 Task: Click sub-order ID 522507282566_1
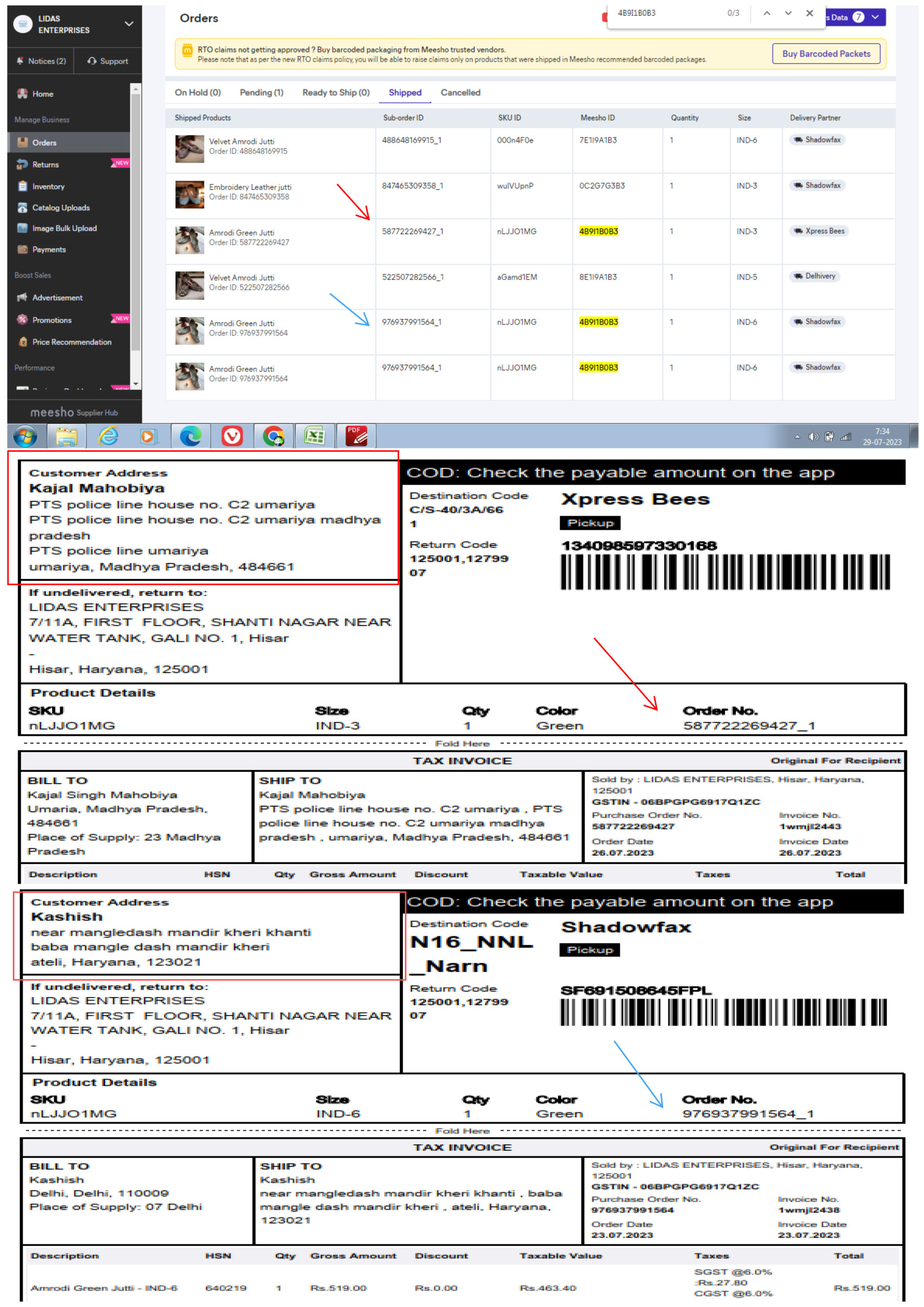point(412,277)
